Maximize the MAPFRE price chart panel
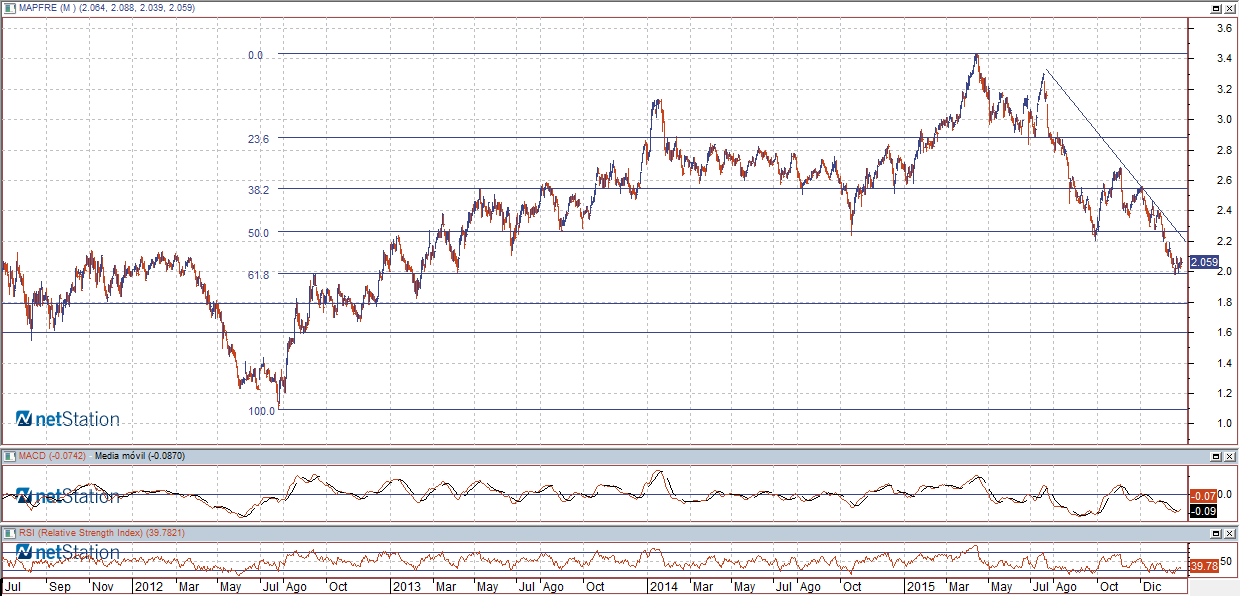This screenshot has height=596, width=1240. click(1216, 7)
